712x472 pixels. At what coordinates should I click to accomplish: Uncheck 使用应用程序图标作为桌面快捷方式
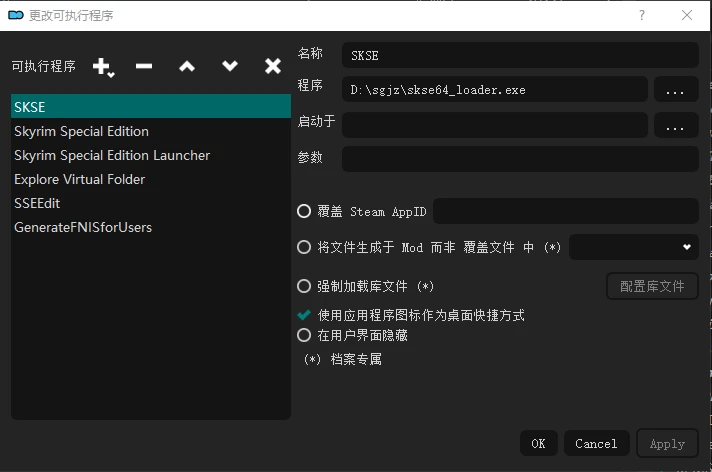tap(304, 315)
